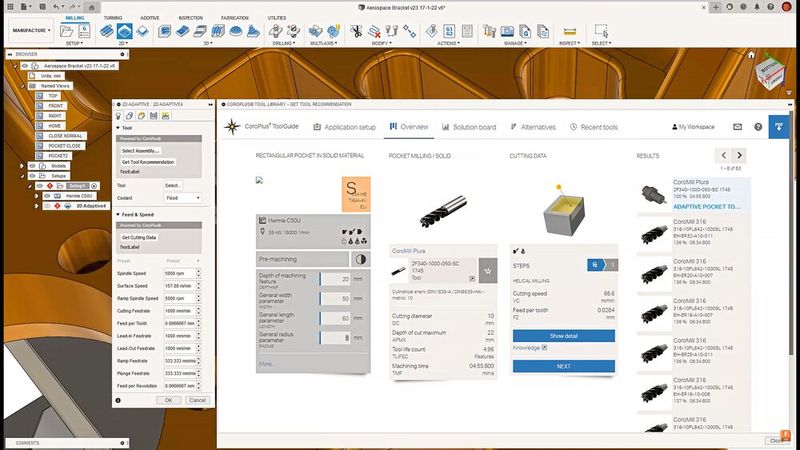
Task: Open the MANUFACTURE workspace dropdown
Action: pyautogui.click(x=31, y=31)
